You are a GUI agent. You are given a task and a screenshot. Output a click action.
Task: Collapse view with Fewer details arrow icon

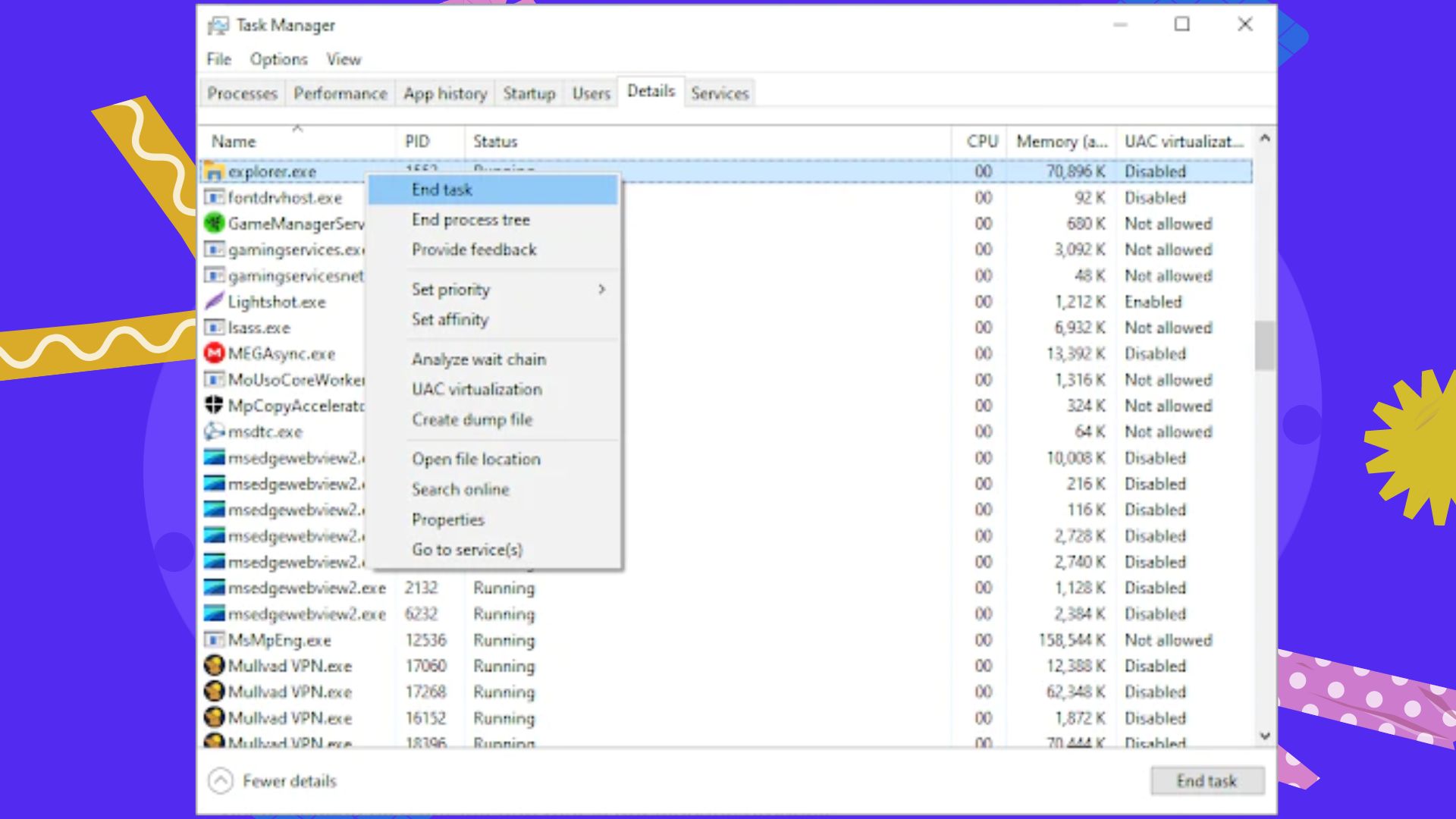click(221, 780)
